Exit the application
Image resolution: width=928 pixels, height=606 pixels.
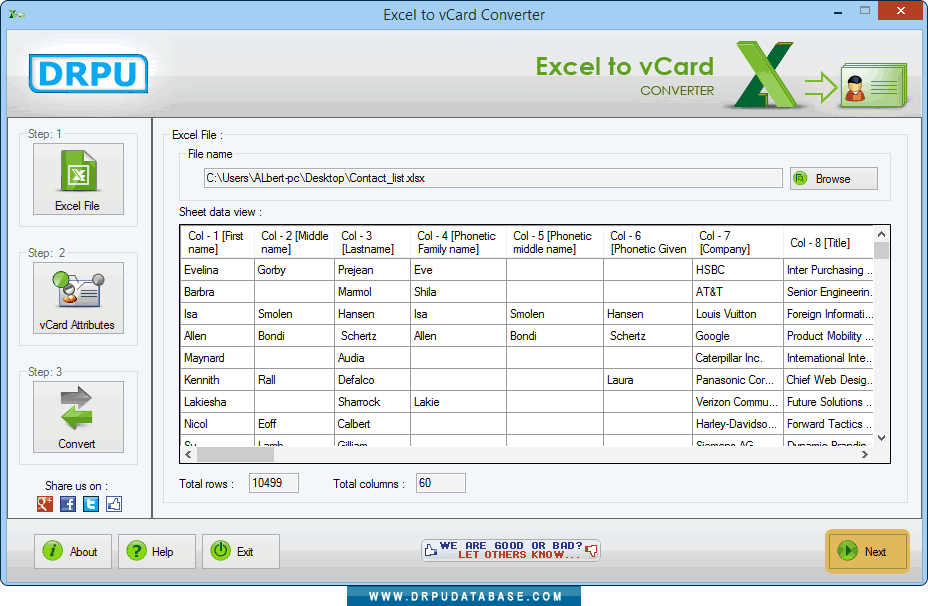click(x=241, y=551)
